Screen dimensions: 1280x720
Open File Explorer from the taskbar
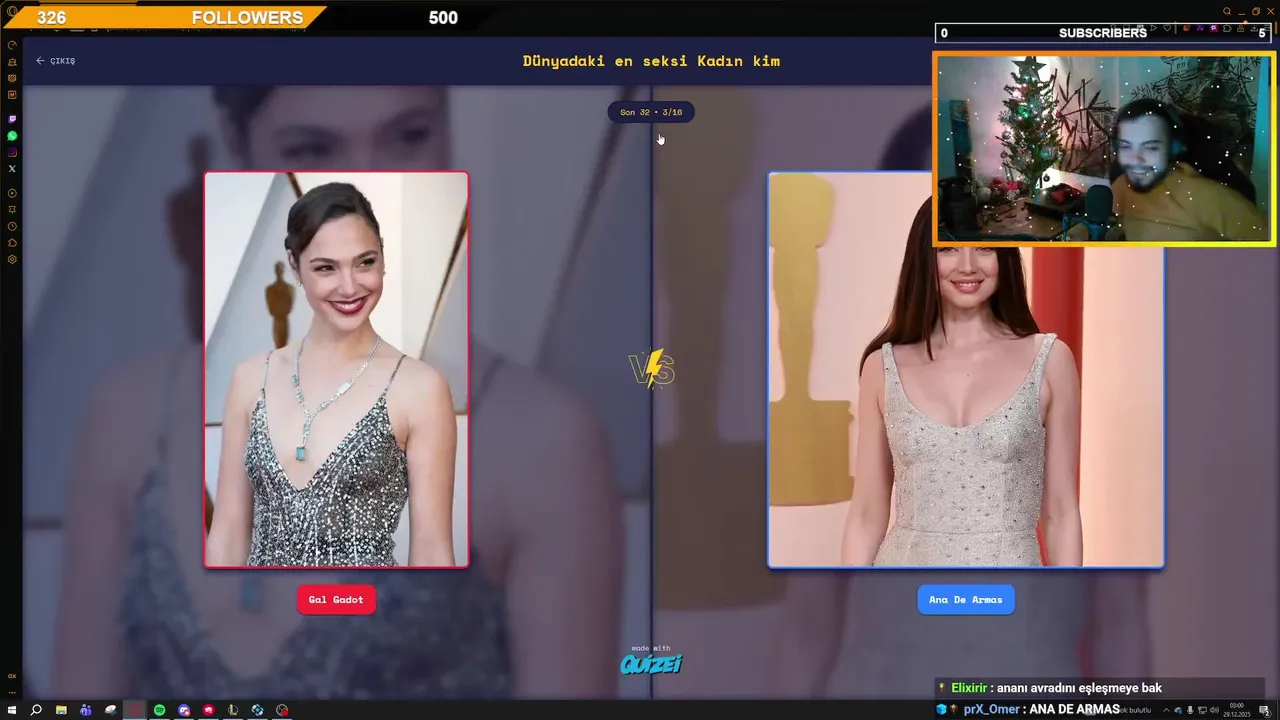pyautogui.click(x=61, y=710)
